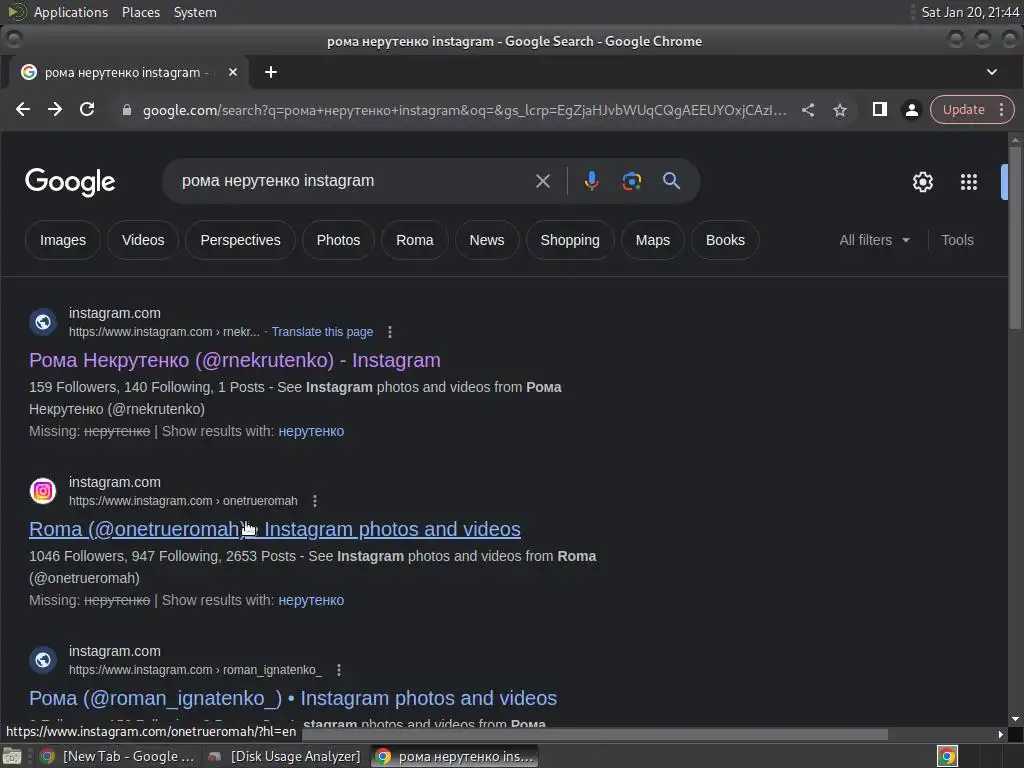Switch to Disk Usage Analyzer taskbar window
The image size is (1024, 768).
[285, 756]
